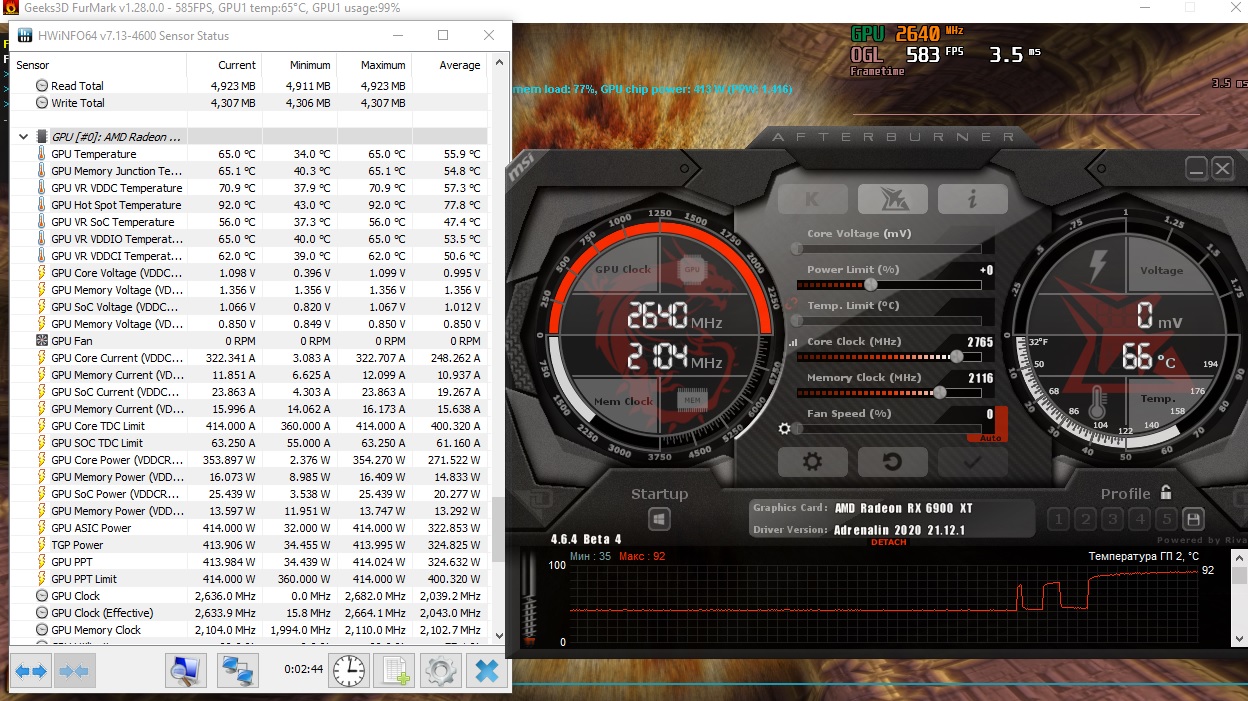Click the Memory Clock slider handle
The image size is (1248, 701).
click(939, 392)
